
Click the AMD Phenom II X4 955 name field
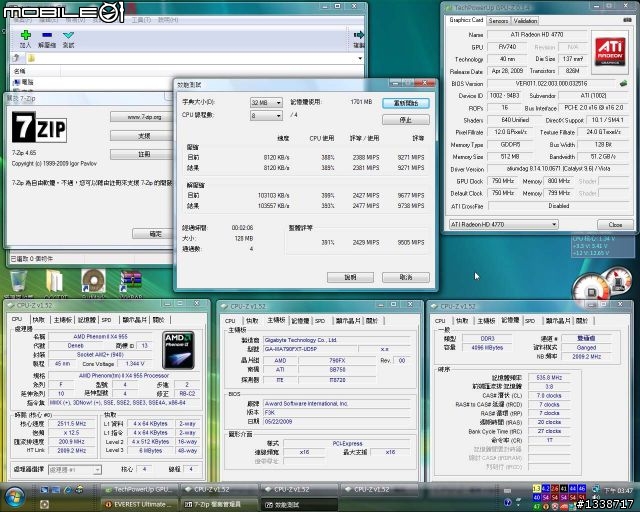pyautogui.click(x=100, y=336)
